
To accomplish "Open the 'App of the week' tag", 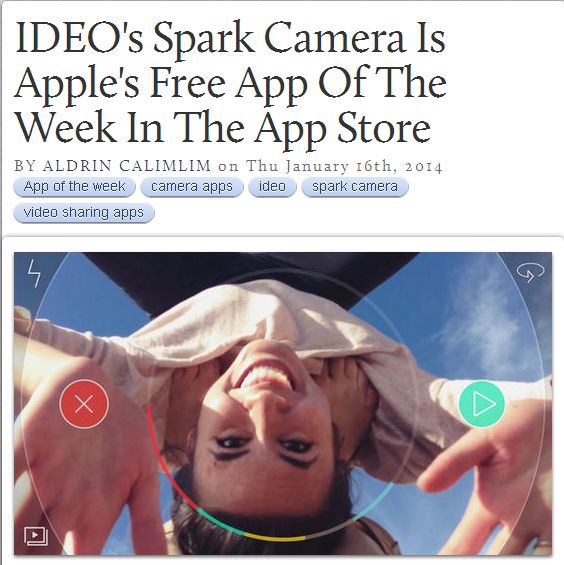I will click(75, 187).
